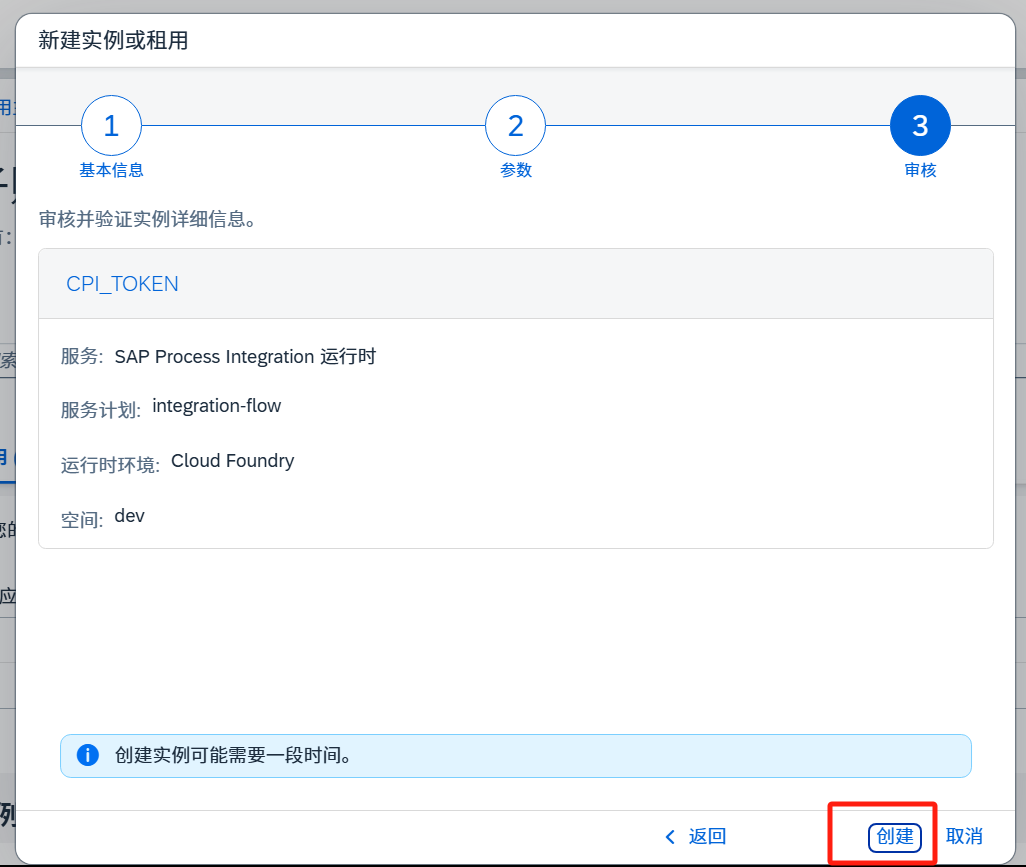Select the space value dev
This screenshot has width=1026, height=867.
tap(130, 516)
